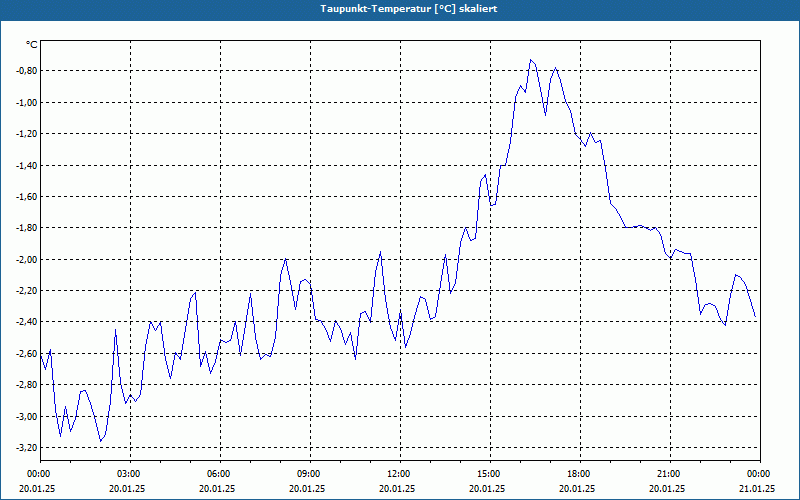
Task: Click the -2,80 y-axis tick label
Action: (27, 385)
